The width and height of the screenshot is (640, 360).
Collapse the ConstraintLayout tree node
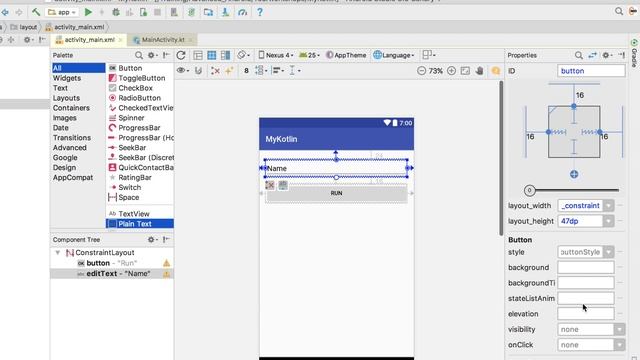point(58,253)
